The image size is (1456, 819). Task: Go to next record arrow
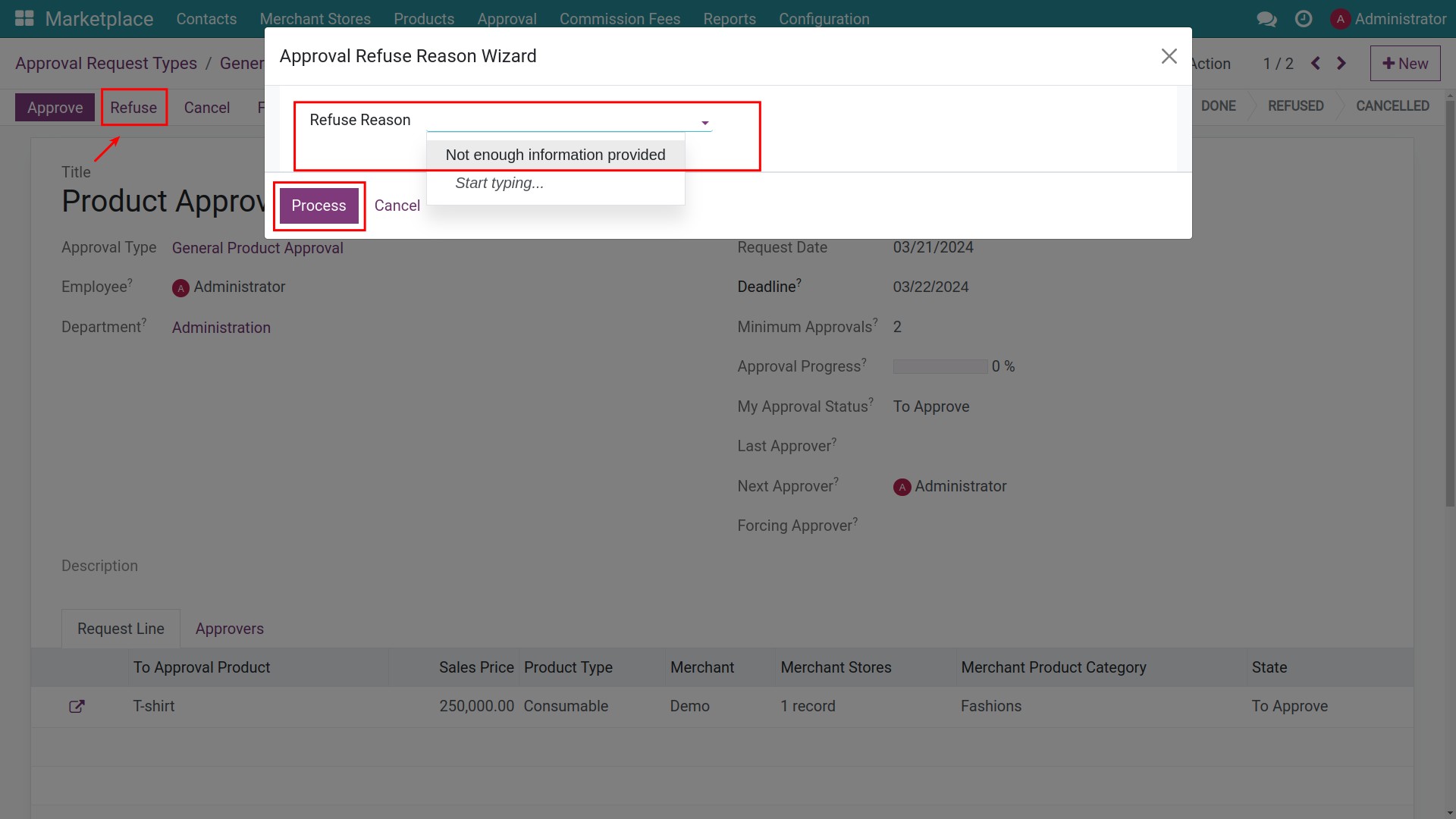pos(1341,64)
